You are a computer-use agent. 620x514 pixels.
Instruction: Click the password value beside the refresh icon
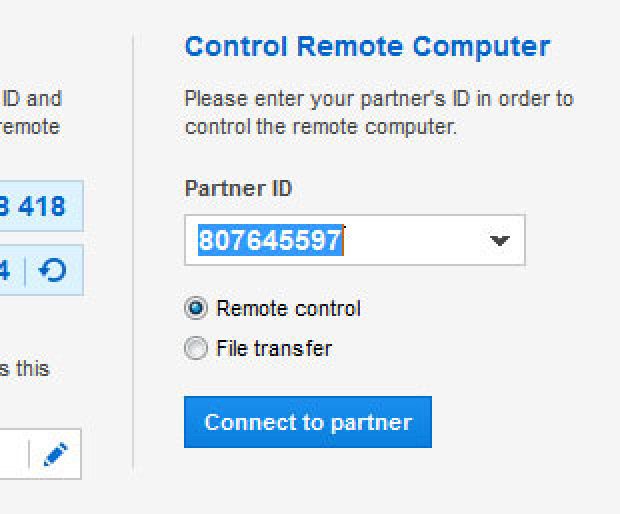(x=5, y=270)
